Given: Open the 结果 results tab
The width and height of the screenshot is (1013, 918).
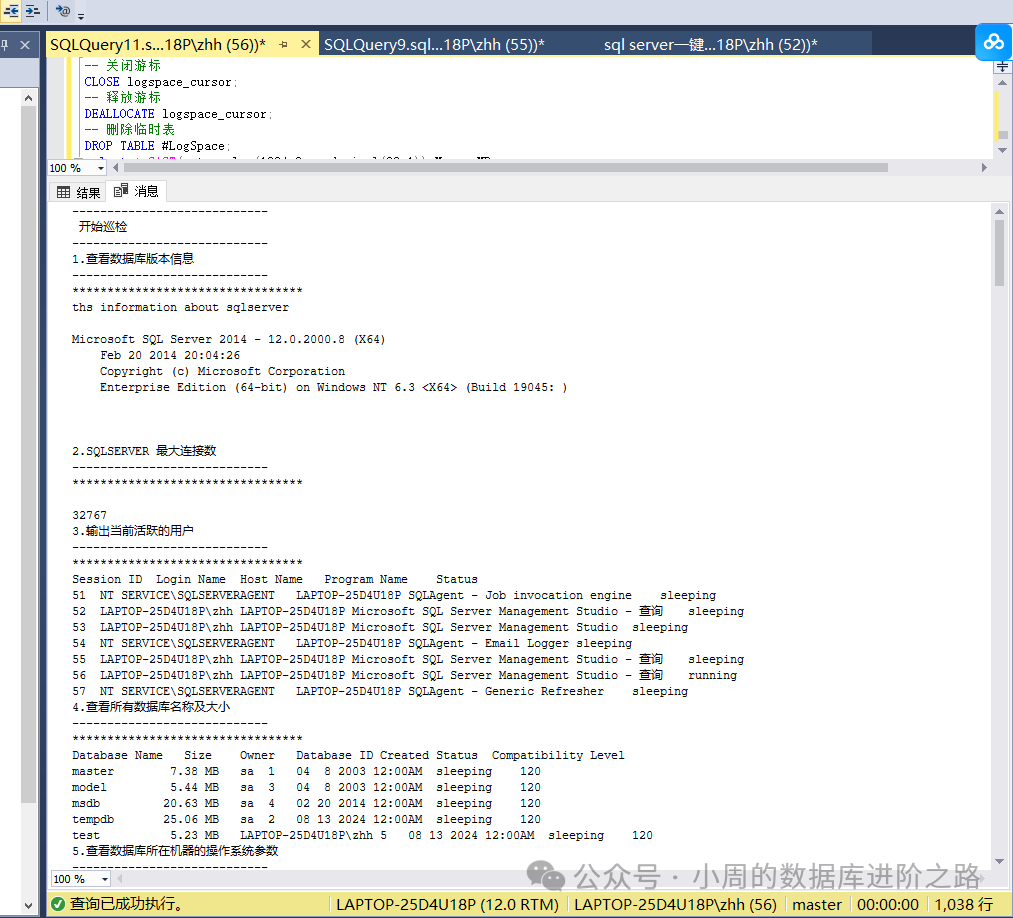Looking at the screenshot, I should 78,192.
